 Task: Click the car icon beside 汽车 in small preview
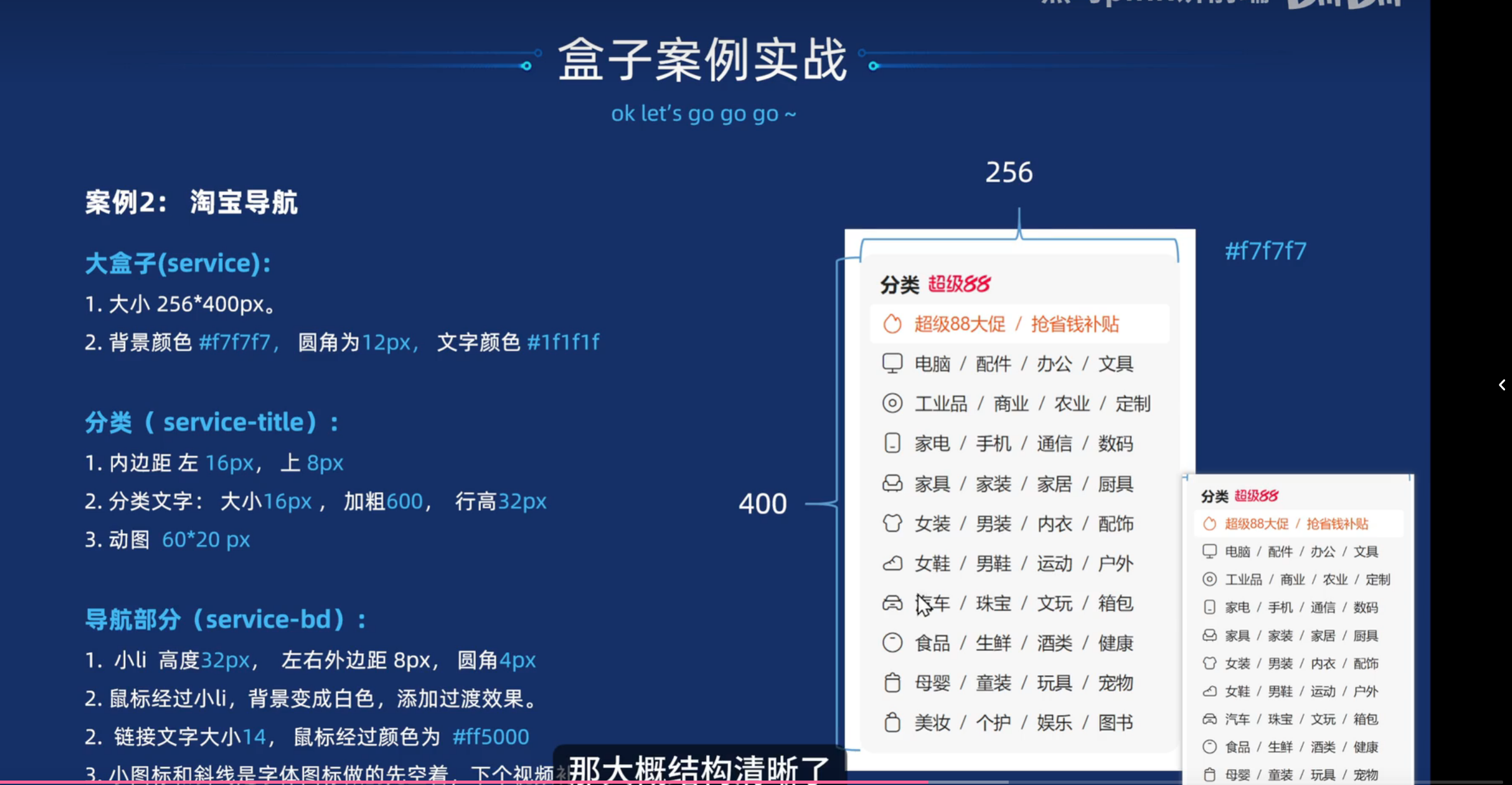coord(1209,719)
